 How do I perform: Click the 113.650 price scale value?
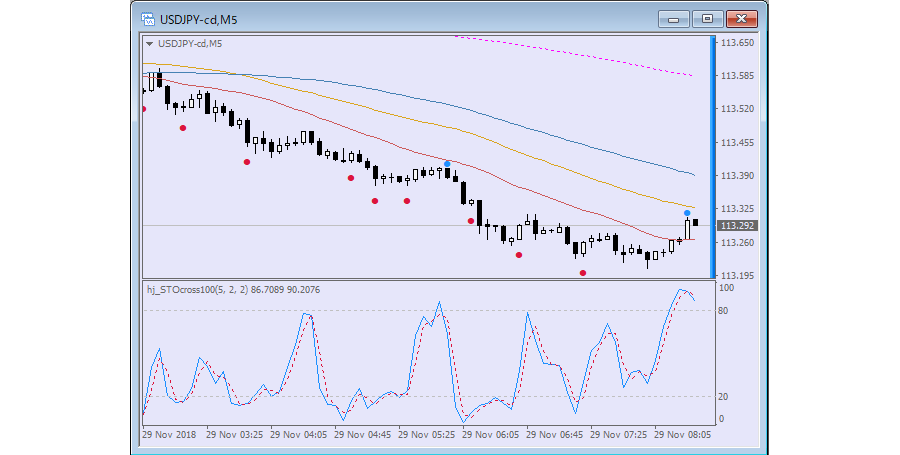737,42
